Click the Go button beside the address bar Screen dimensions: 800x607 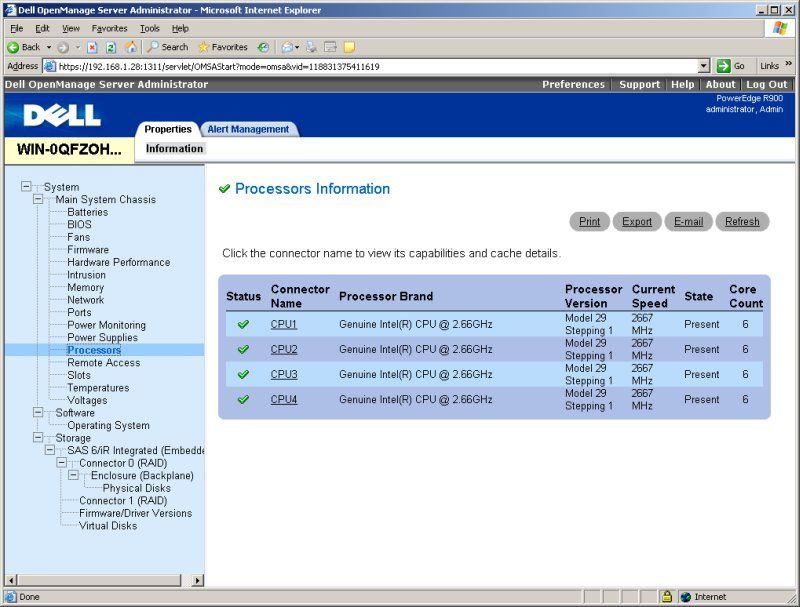(x=731, y=66)
